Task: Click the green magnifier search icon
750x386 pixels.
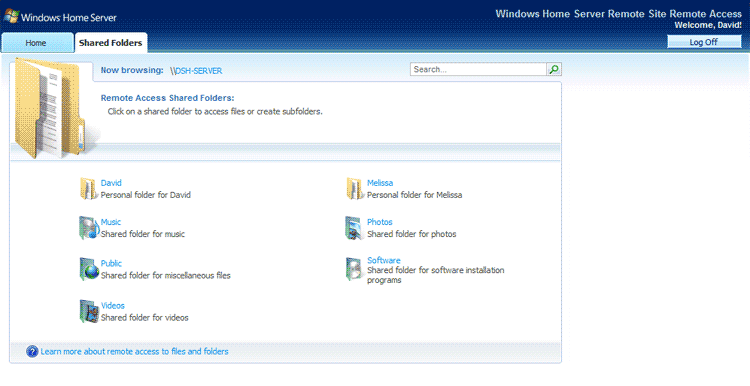Action: coord(554,69)
